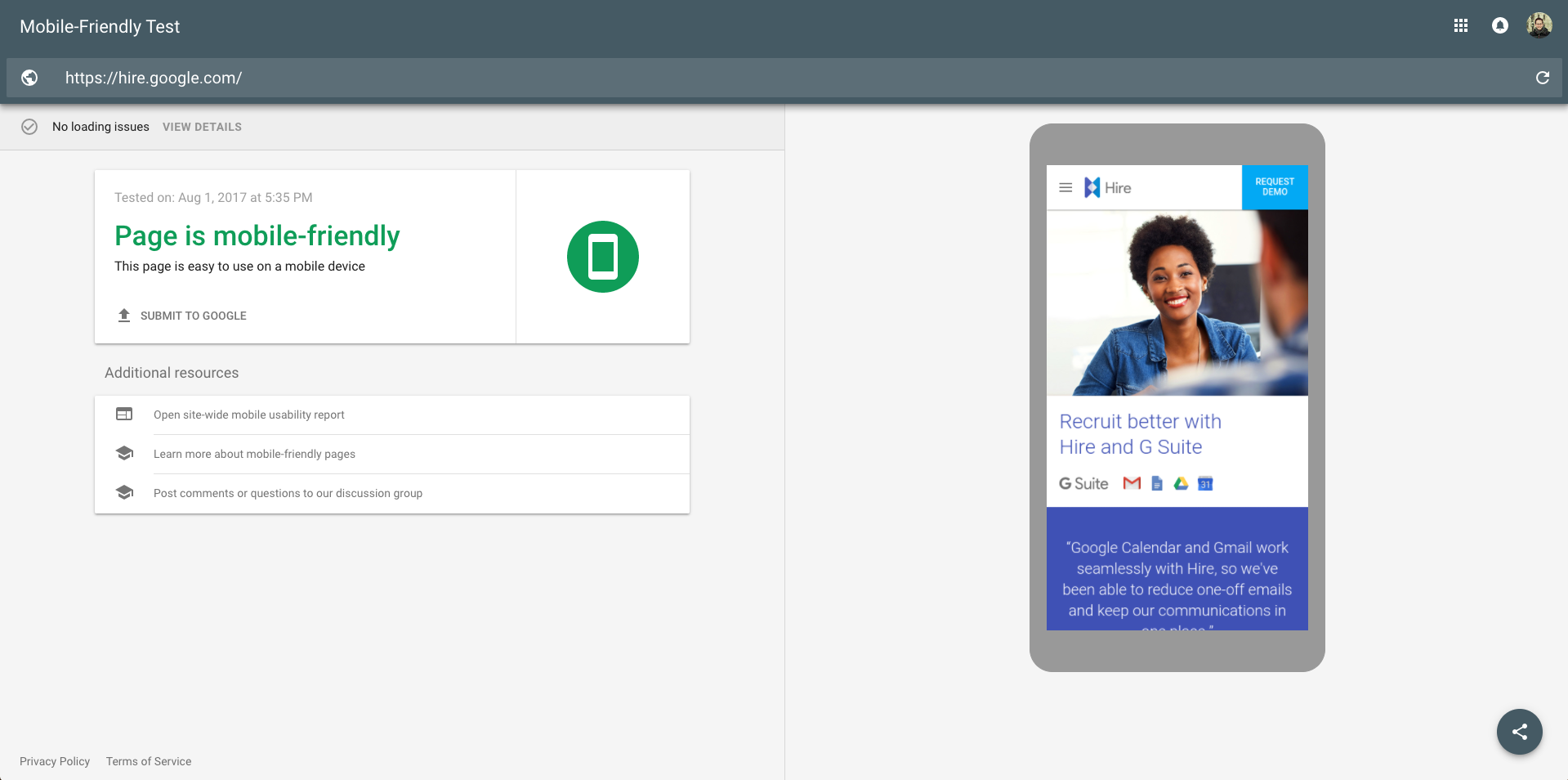Click the Google Calendar icon in preview
The width and height of the screenshot is (1568, 780).
1205,484
